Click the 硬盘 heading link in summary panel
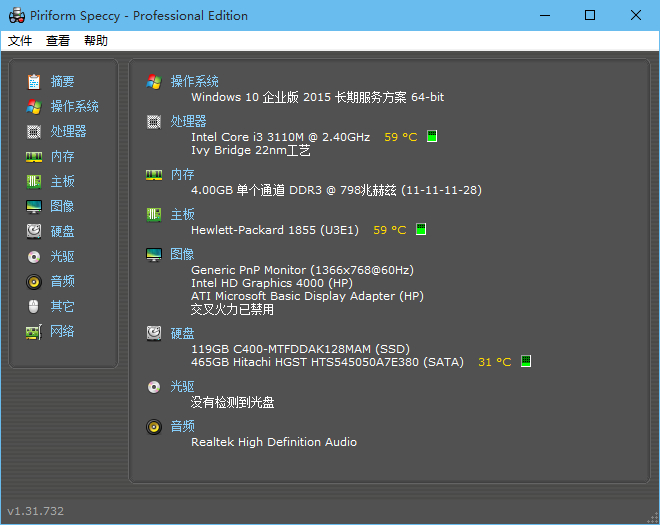The image size is (660, 525). click(182, 333)
